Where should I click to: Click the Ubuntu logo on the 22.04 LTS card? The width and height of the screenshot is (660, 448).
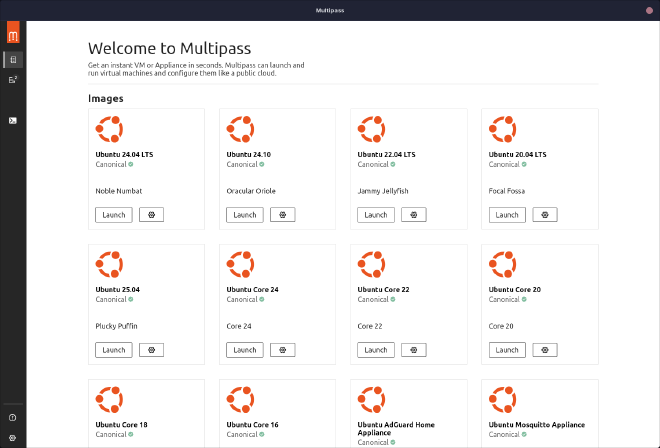[371, 129]
